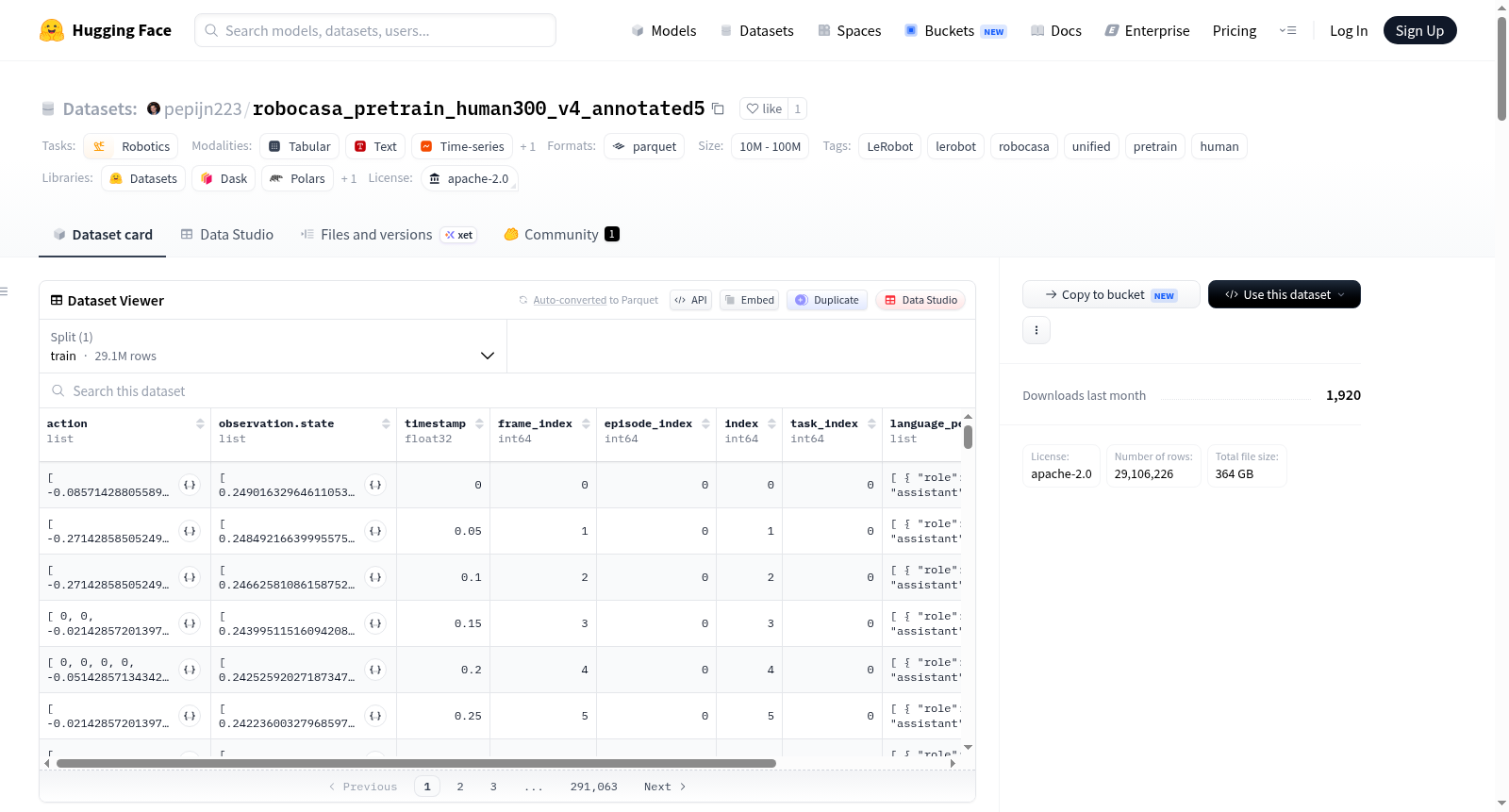Expand first observation.state cell braces icon
This screenshot has width=1509, height=812.
coord(375,485)
